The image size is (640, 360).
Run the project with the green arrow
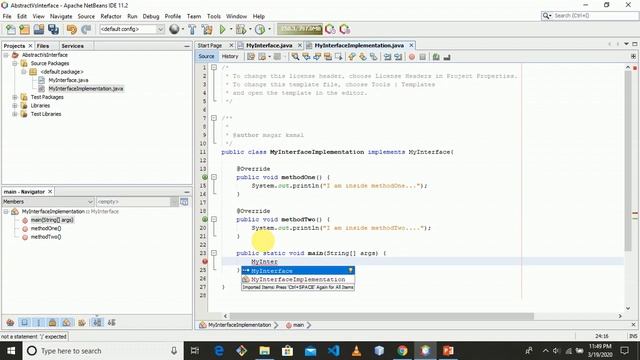coord(222,29)
